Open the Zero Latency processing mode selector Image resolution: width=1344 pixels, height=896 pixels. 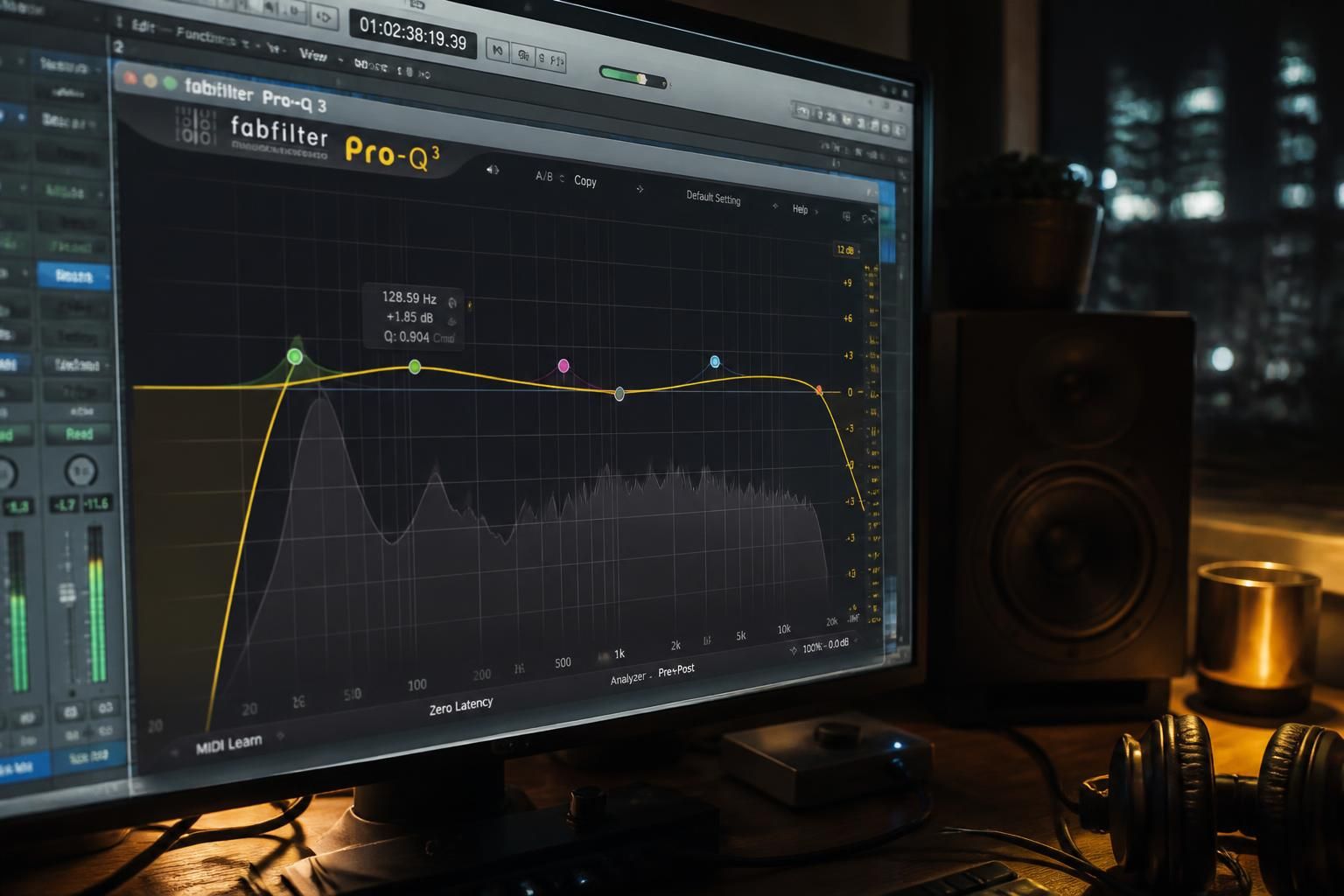(x=461, y=706)
